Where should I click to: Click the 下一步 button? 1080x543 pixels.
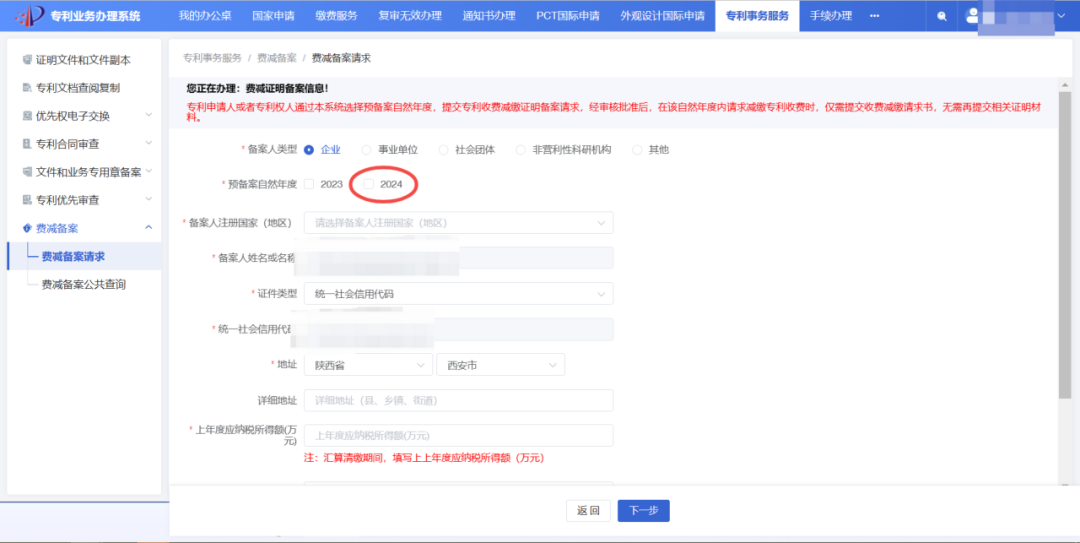tap(643, 511)
